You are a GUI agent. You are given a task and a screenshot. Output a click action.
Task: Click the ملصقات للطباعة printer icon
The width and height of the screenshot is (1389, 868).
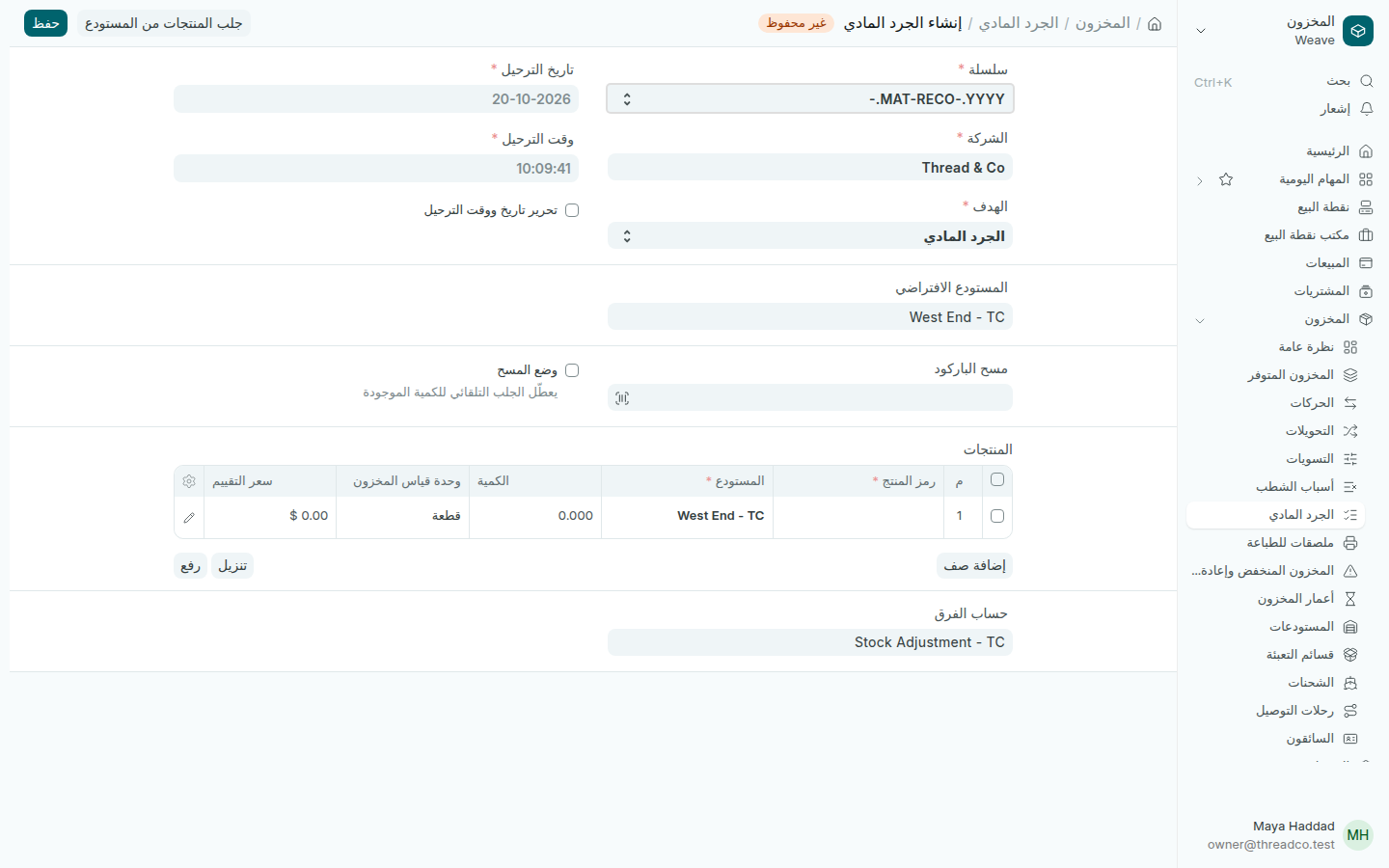click(x=1350, y=543)
